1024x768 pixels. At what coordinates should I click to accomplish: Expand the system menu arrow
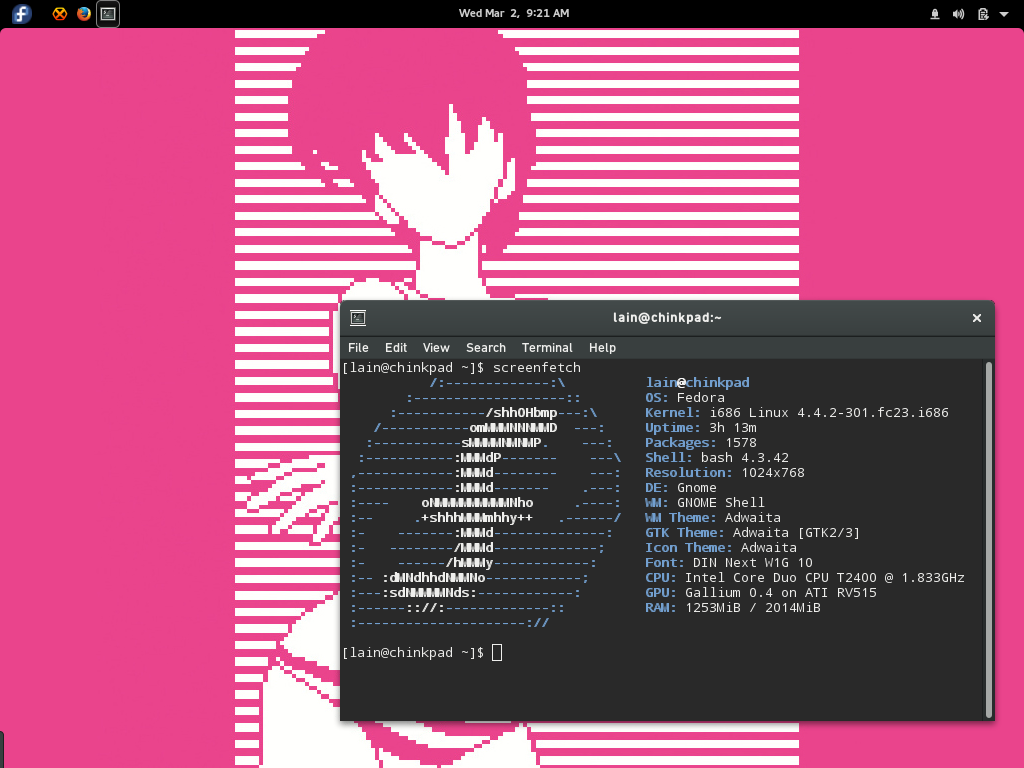pos(1003,14)
